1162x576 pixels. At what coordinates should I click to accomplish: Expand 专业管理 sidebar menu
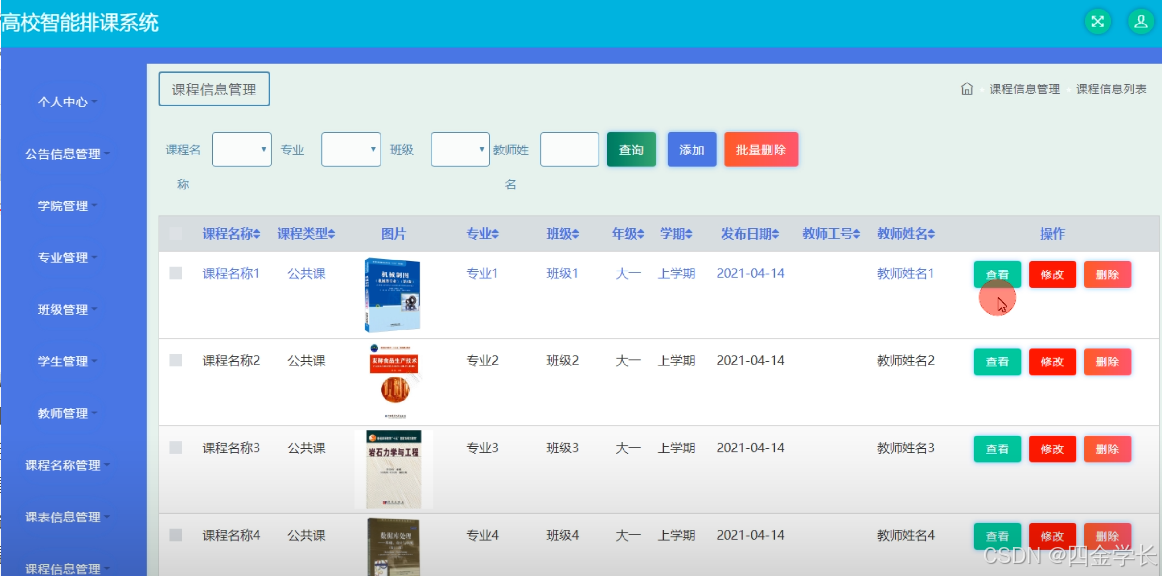pos(67,258)
